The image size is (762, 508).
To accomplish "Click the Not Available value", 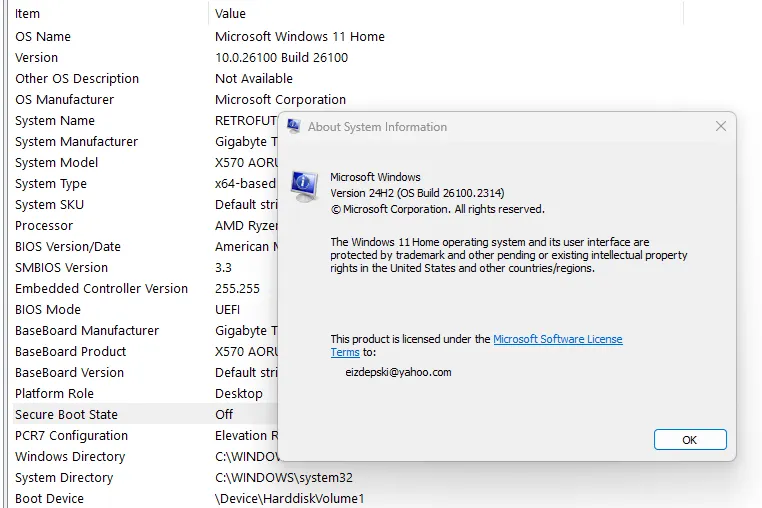I will coord(254,78).
